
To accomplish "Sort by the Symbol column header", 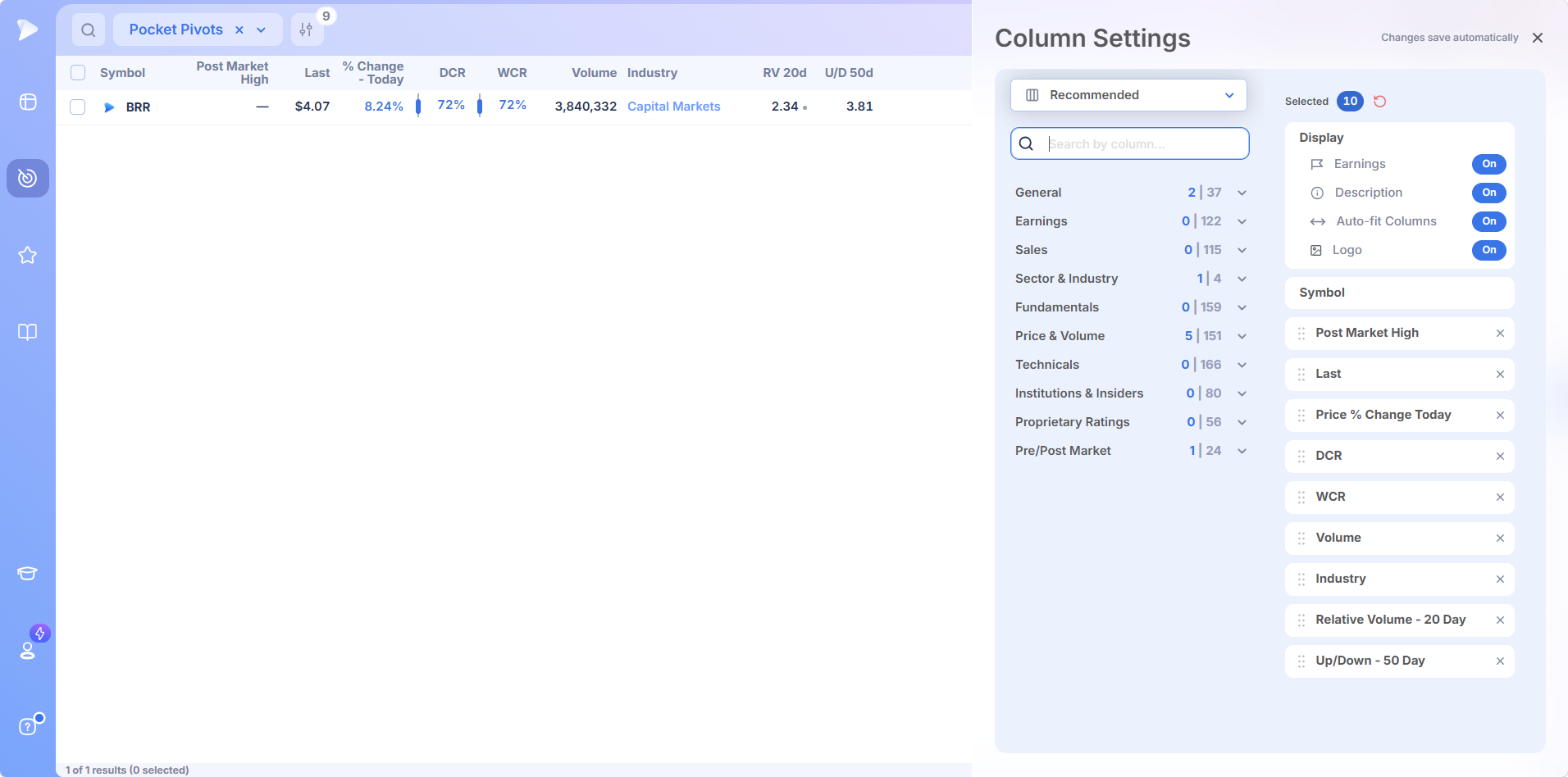I will 122,73.
